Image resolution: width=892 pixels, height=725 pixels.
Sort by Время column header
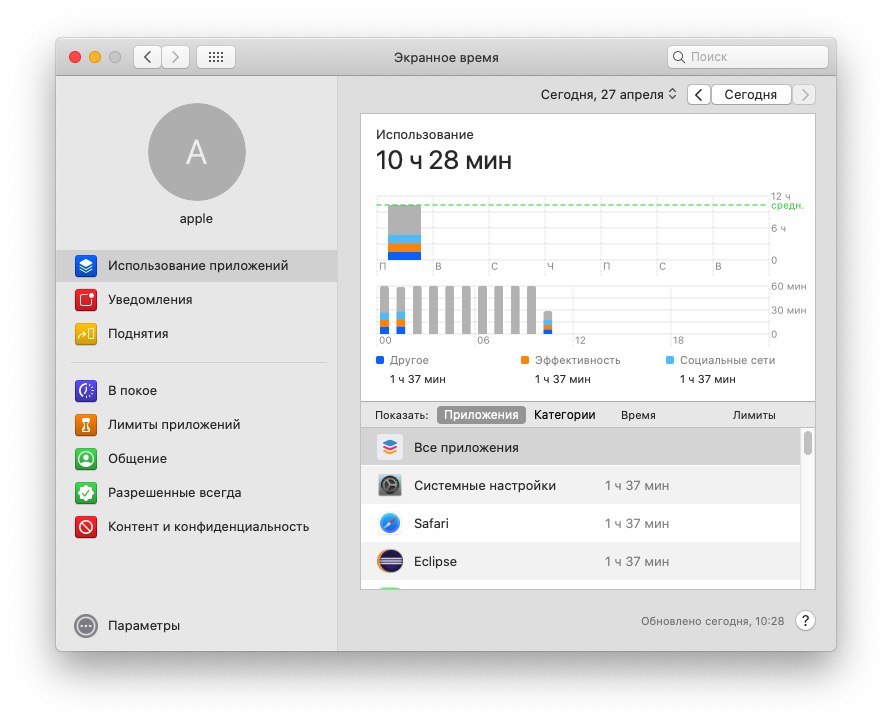pos(638,415)
